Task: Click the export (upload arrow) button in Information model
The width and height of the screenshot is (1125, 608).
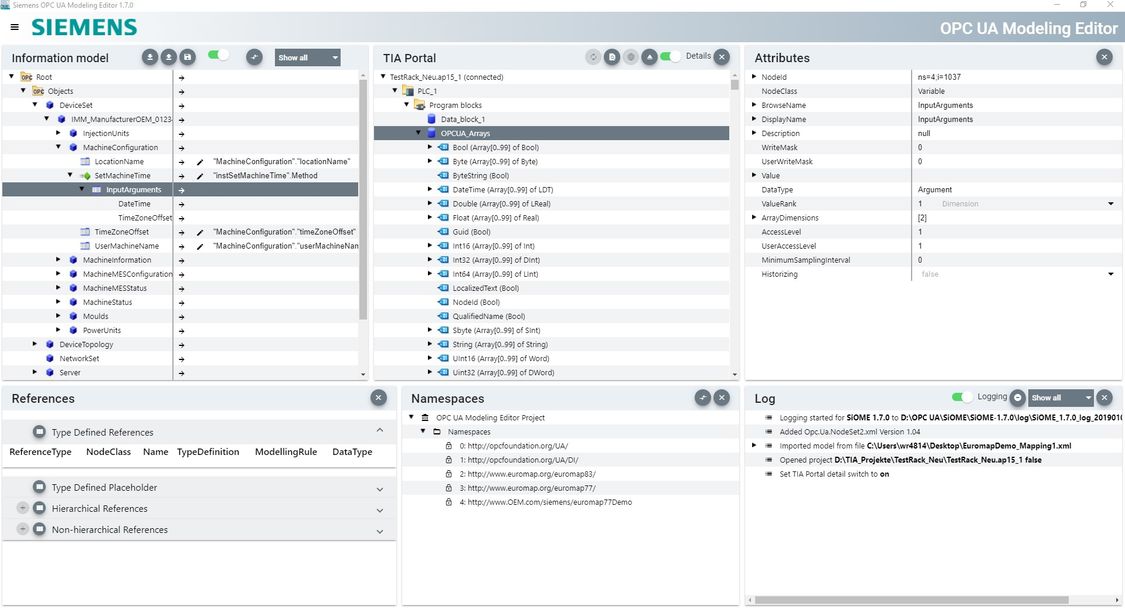Action: coord(169,57)
